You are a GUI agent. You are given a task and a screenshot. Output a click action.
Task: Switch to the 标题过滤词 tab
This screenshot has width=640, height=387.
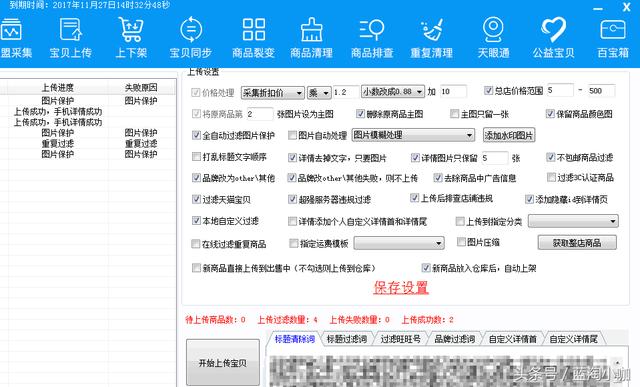pos(347,339)
